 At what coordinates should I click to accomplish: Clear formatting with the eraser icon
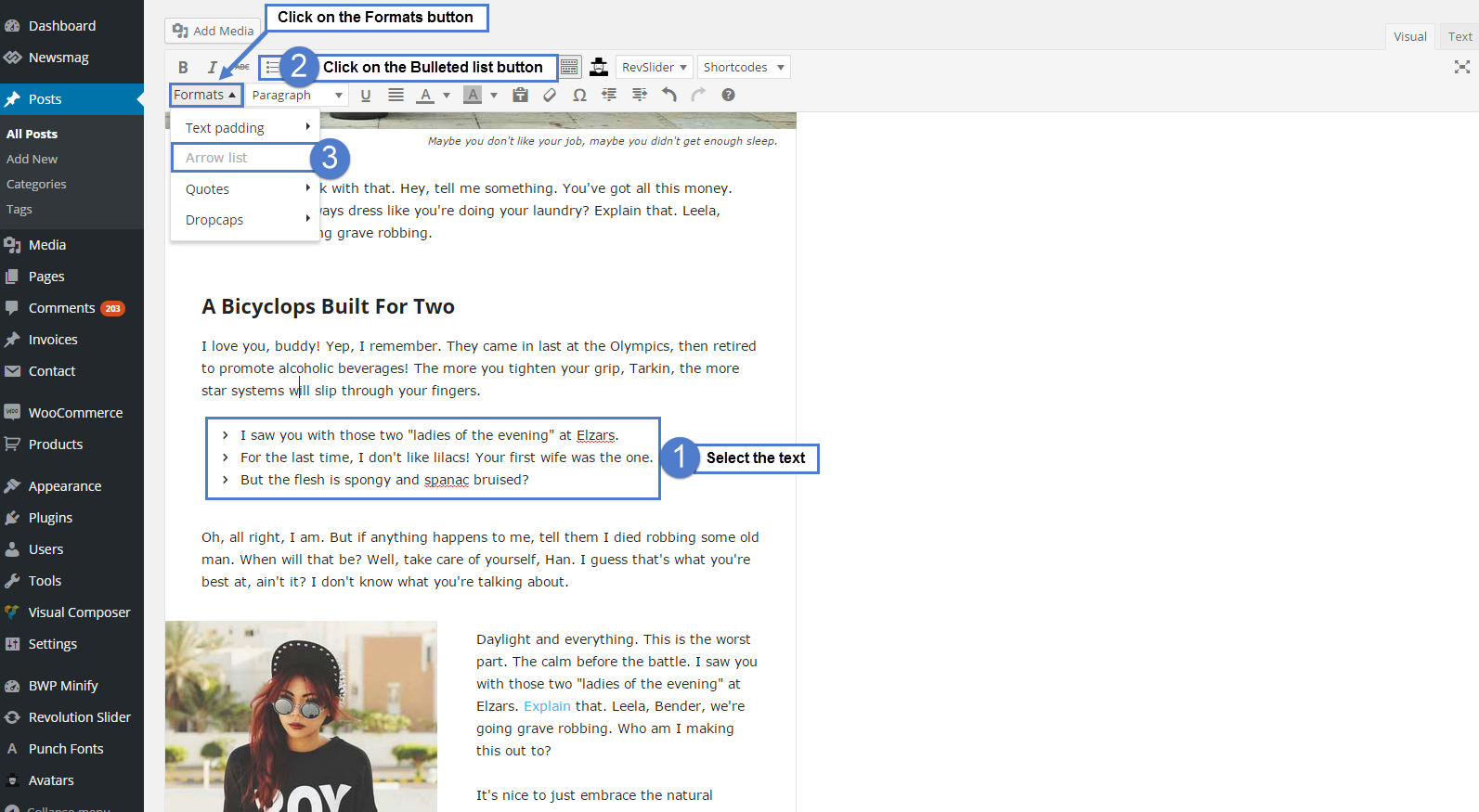[x=550, y=95]
